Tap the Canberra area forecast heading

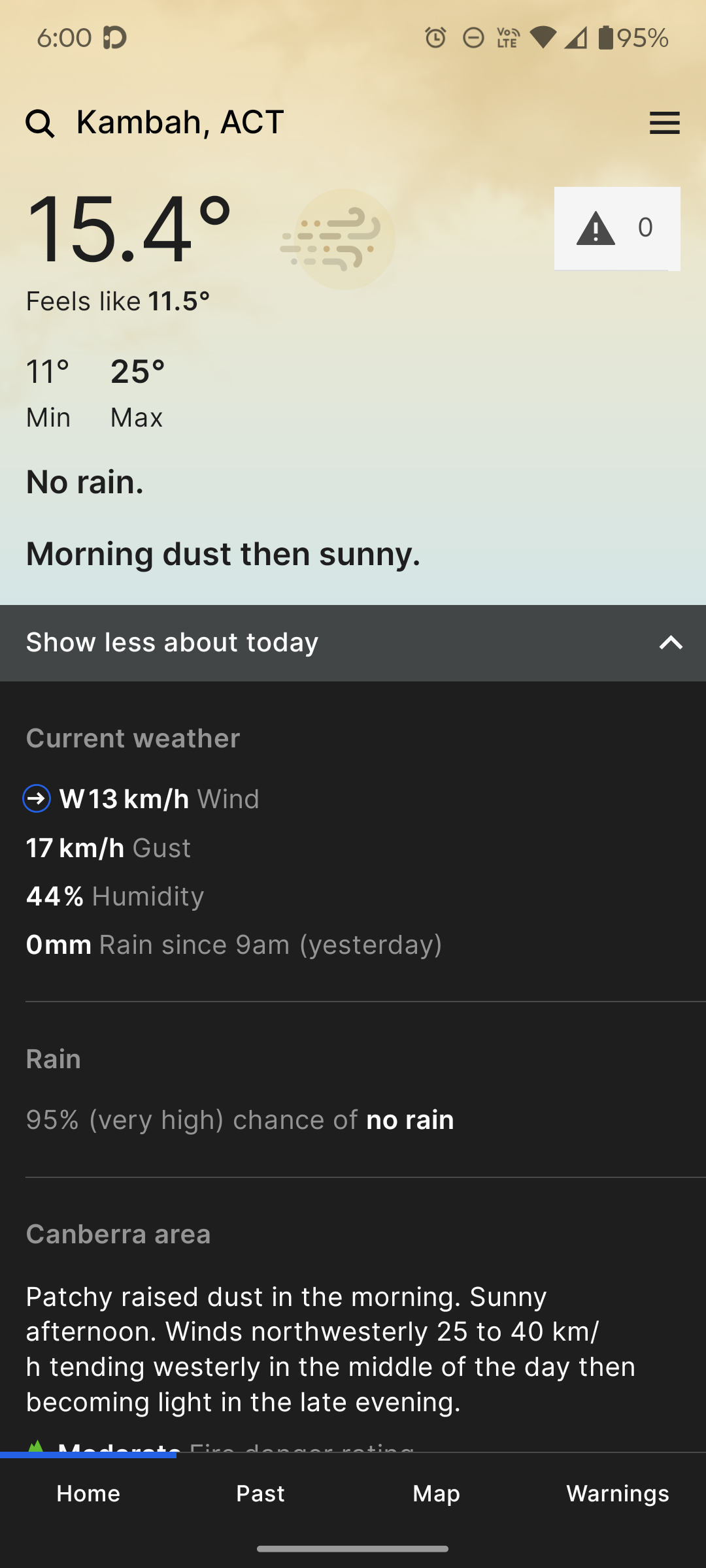(118, 1234)
